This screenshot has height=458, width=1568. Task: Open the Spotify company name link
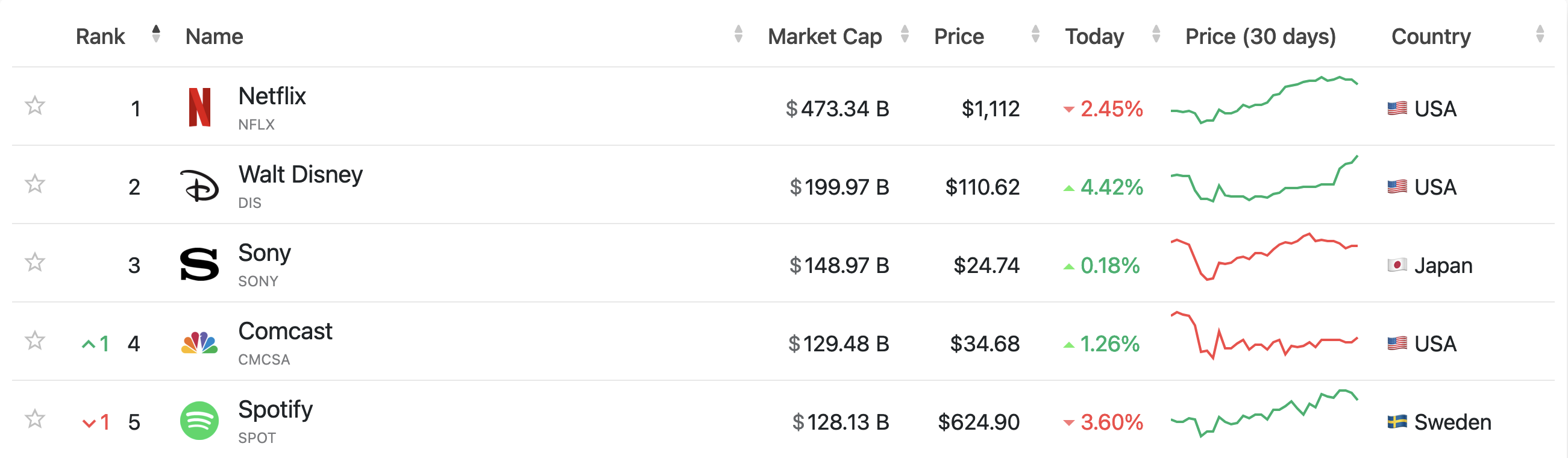275,409
